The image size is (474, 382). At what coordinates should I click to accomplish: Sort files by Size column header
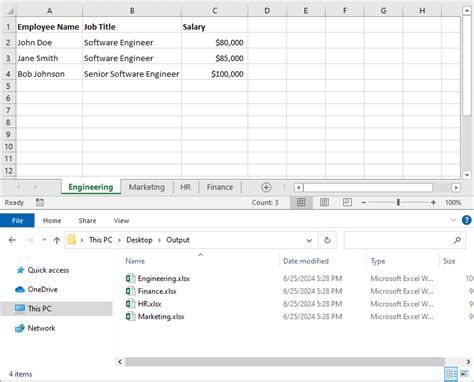coord(449,261)
